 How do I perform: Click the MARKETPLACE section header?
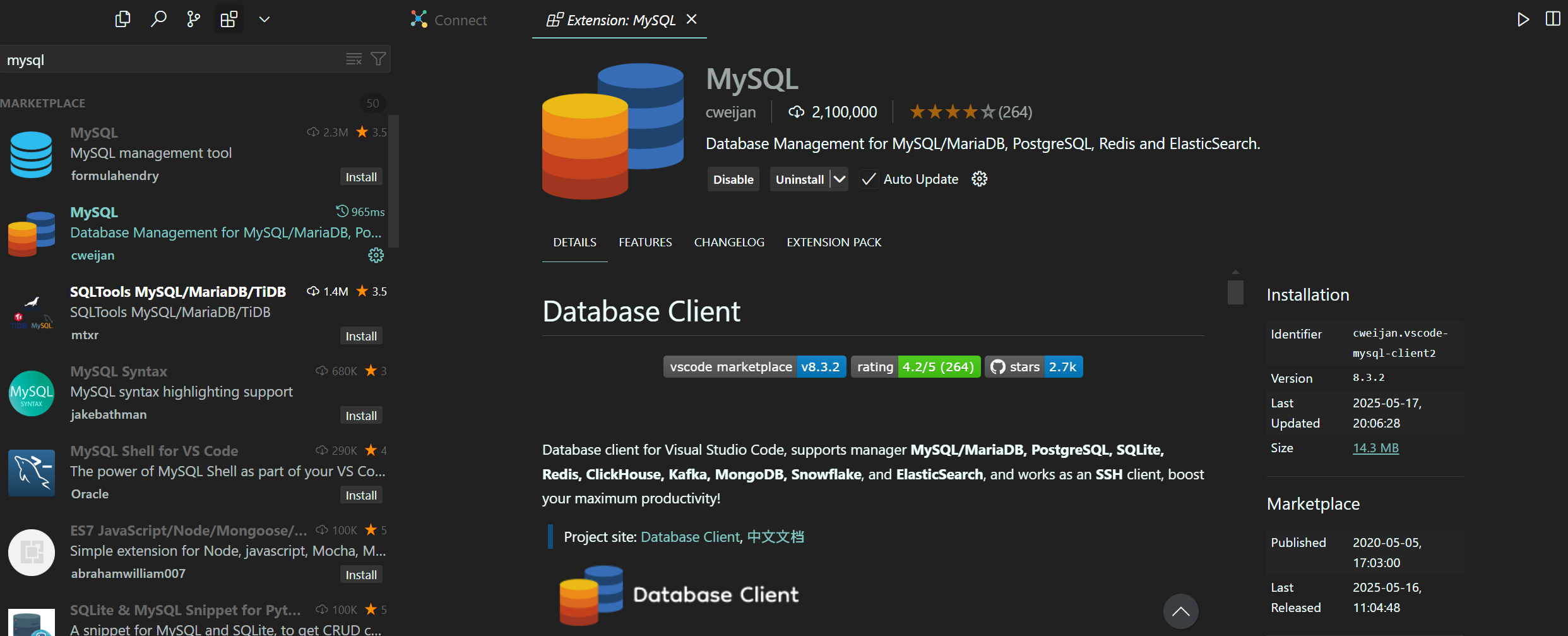42,103
